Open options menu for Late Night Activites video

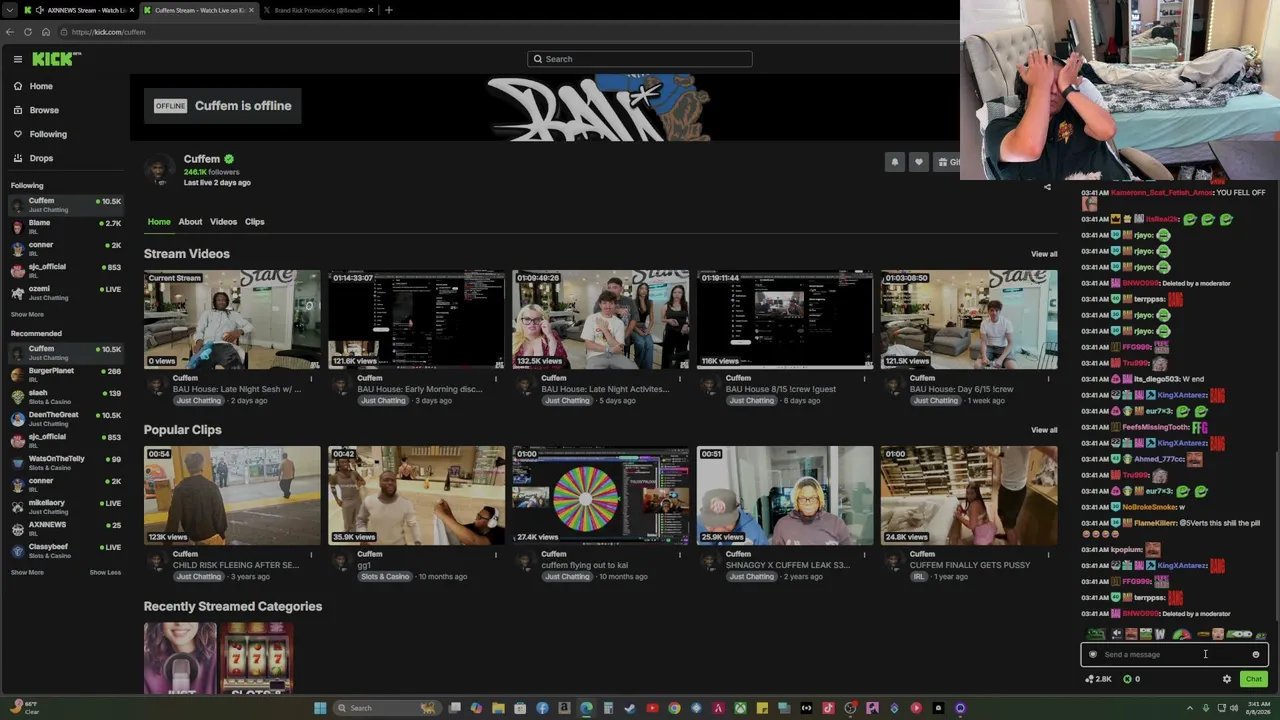coord(679,378)
